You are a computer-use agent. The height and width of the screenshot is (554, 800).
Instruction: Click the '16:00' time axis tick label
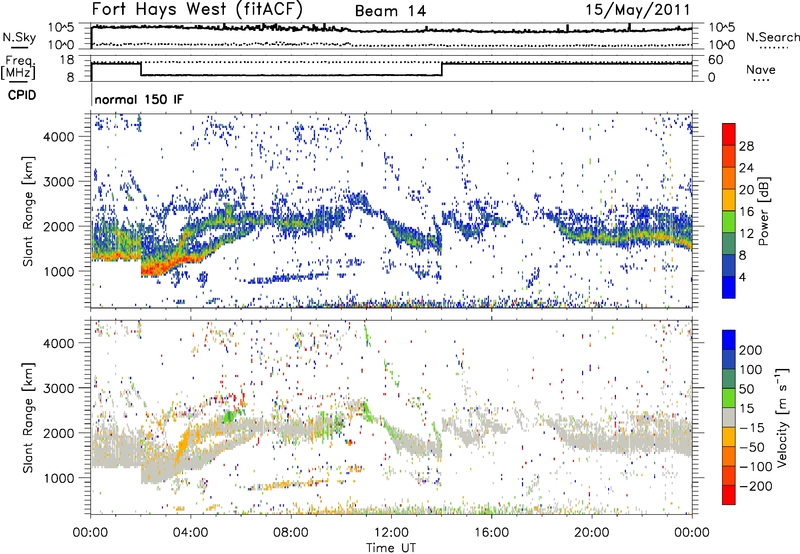point(491,533)
